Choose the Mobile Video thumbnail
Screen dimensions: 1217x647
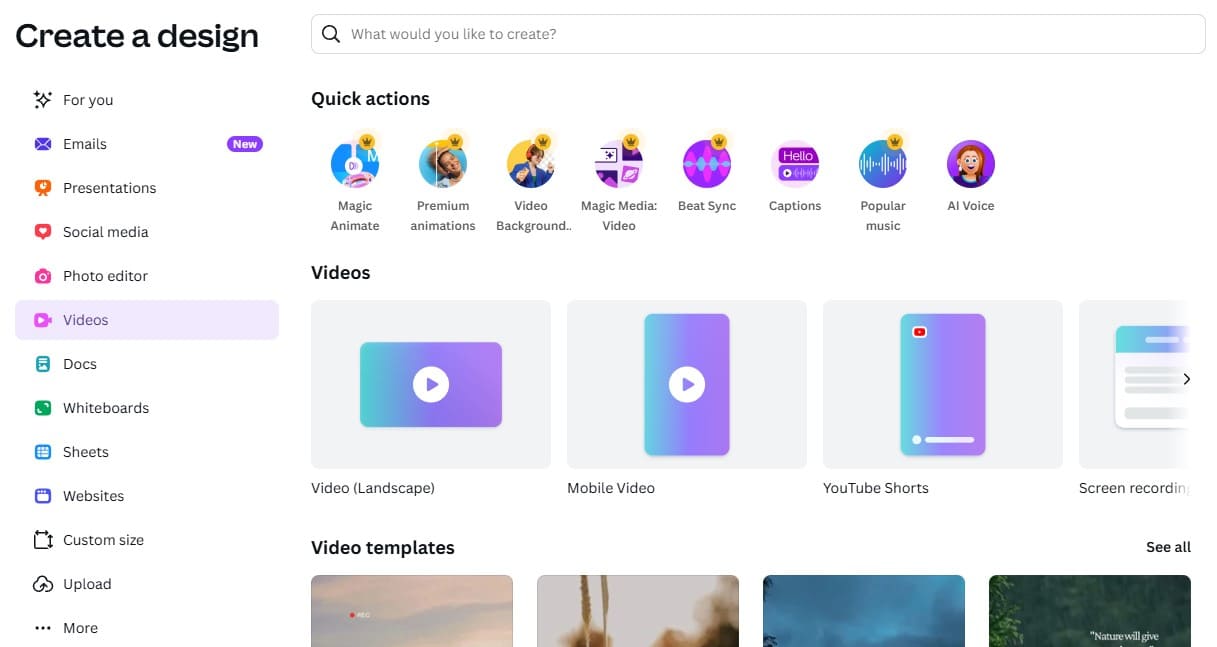687,384
